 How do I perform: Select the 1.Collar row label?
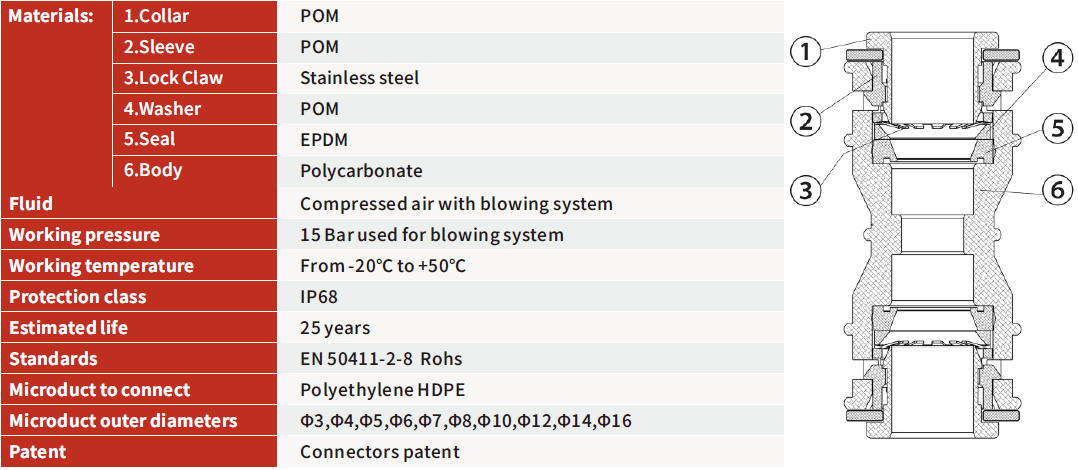156,16
